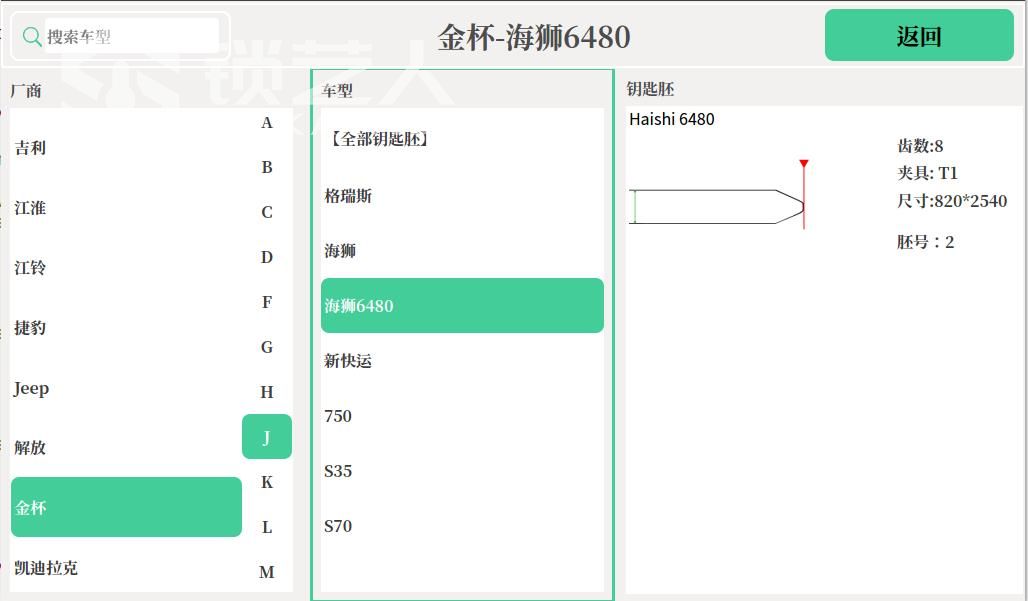This screenshot has height=601, width=1028.
Task: Click the 夹具: T1 clamp text
Action: pyautogui.click(x=927, y=173)
